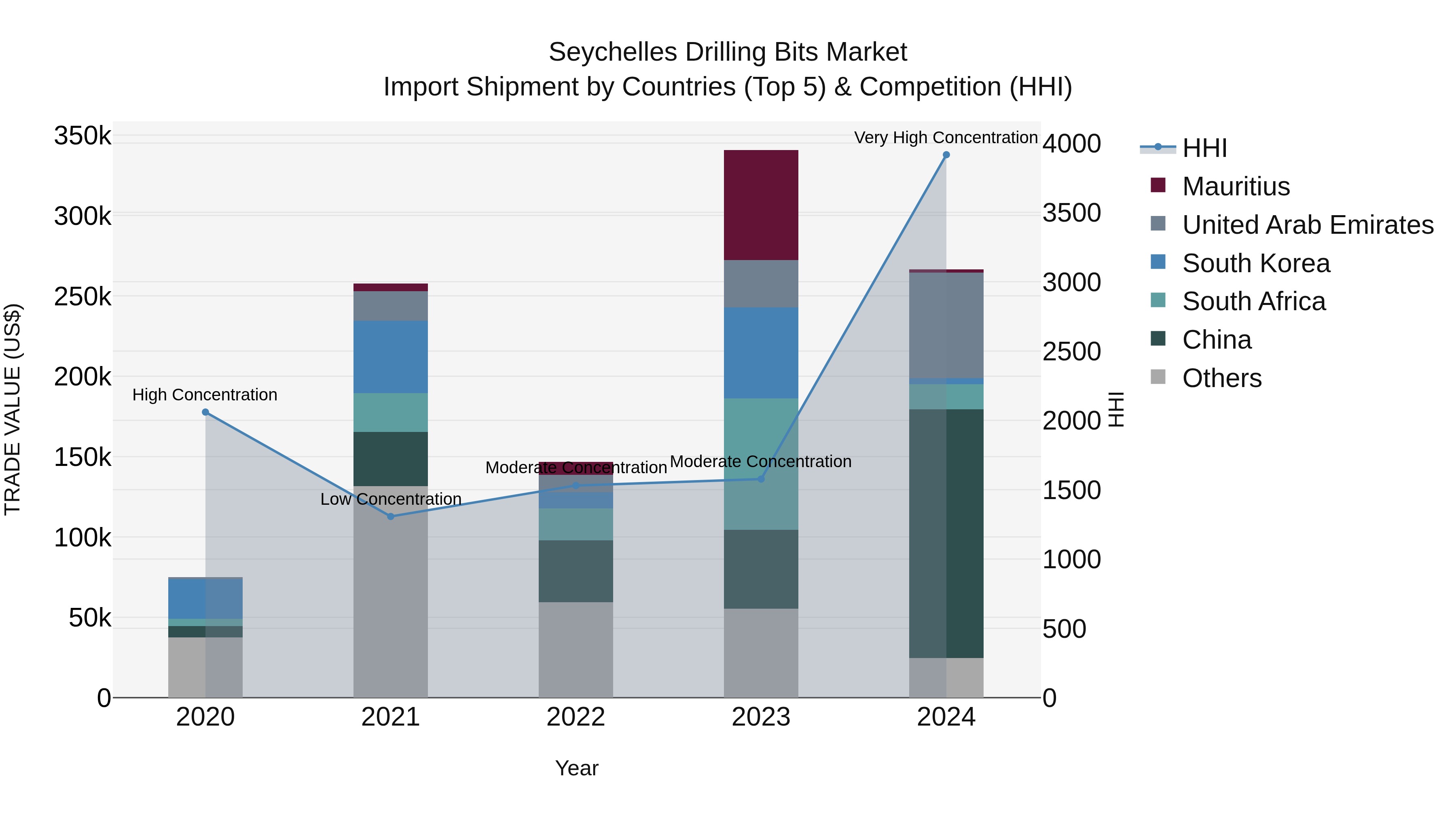This screenshot has width=1456, height=819.
Task: Toggle the HHI legend entry
Action: 1183,148
